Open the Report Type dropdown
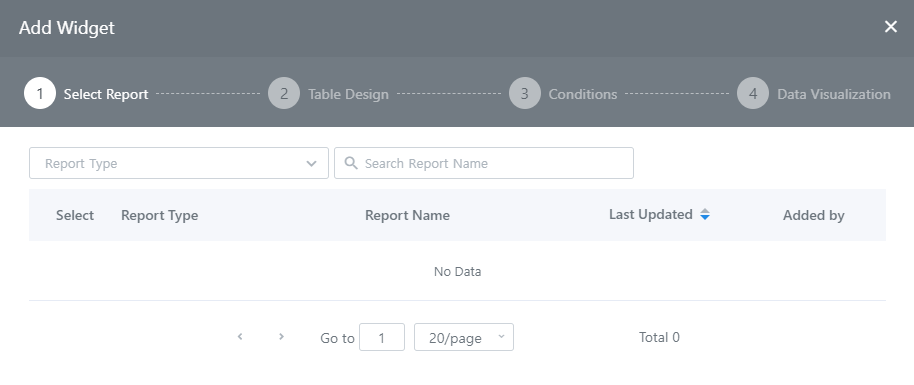 (x=179, y=163)
